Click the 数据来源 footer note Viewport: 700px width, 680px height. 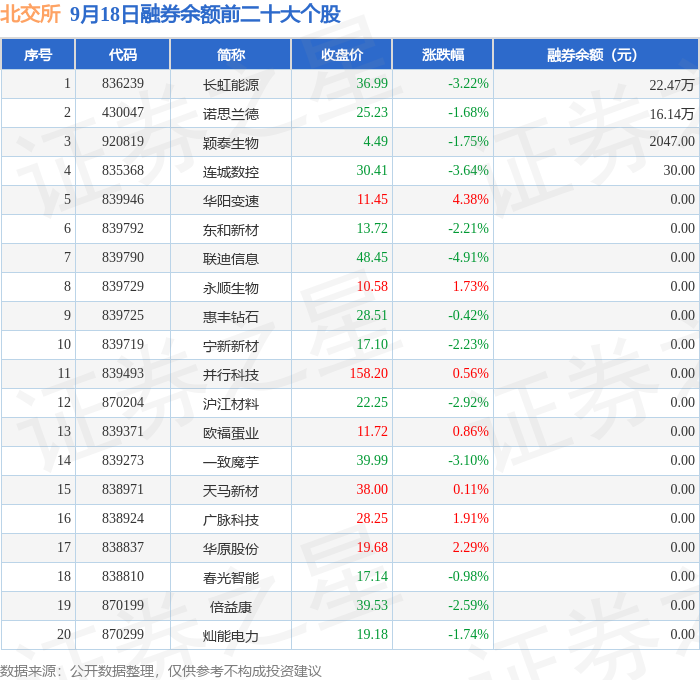(x=161, y=671)
